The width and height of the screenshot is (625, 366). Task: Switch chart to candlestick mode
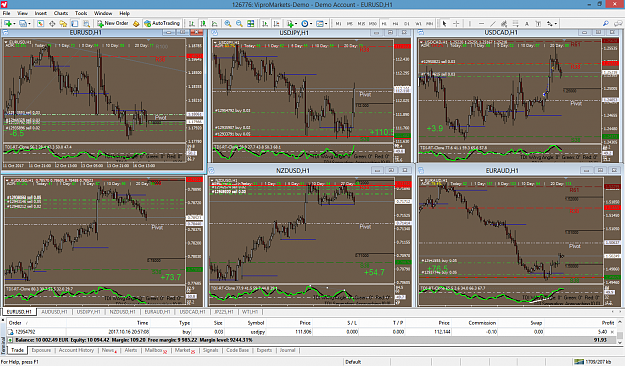(x=203, y=24)
